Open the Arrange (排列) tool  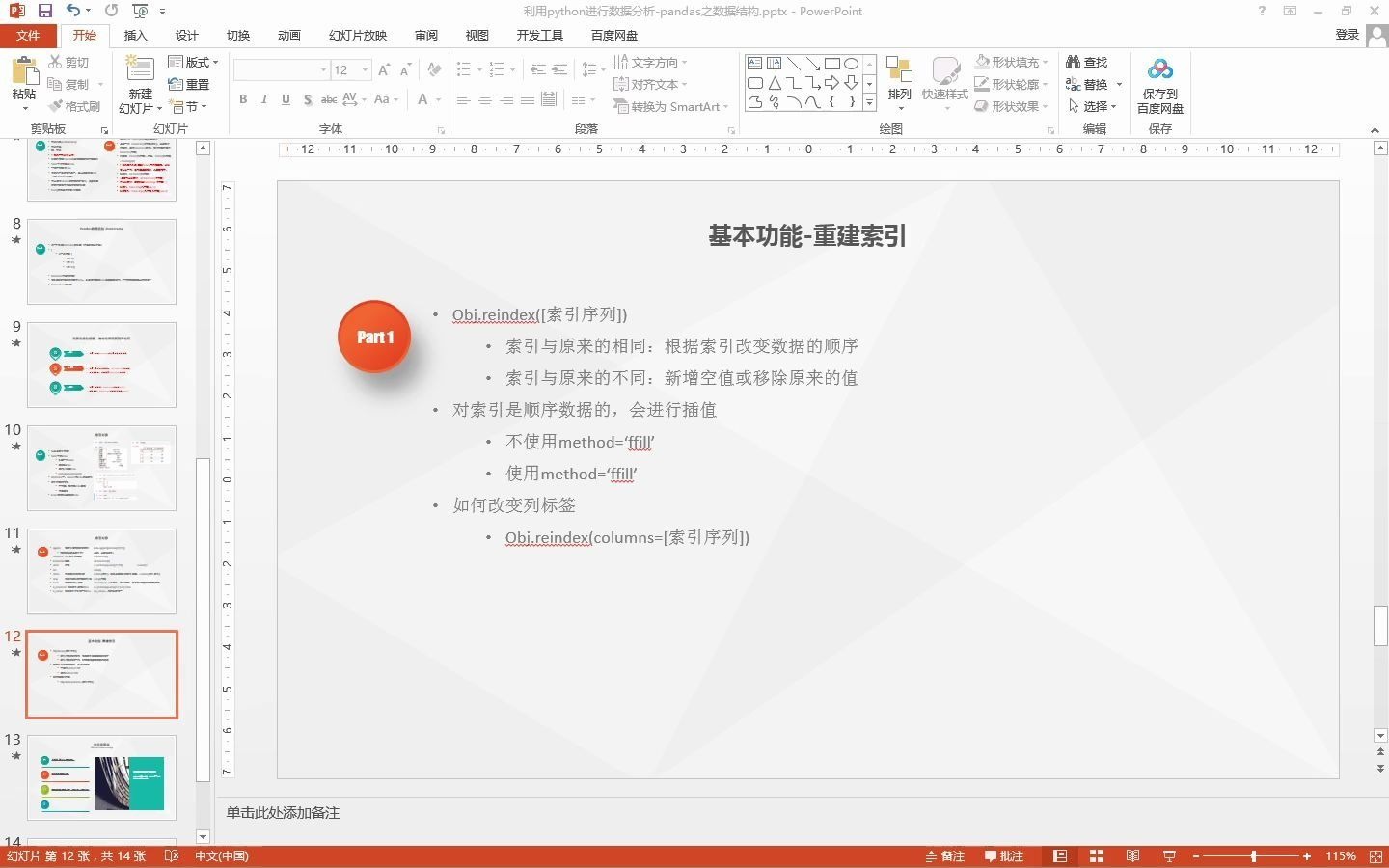pos(899,82)
